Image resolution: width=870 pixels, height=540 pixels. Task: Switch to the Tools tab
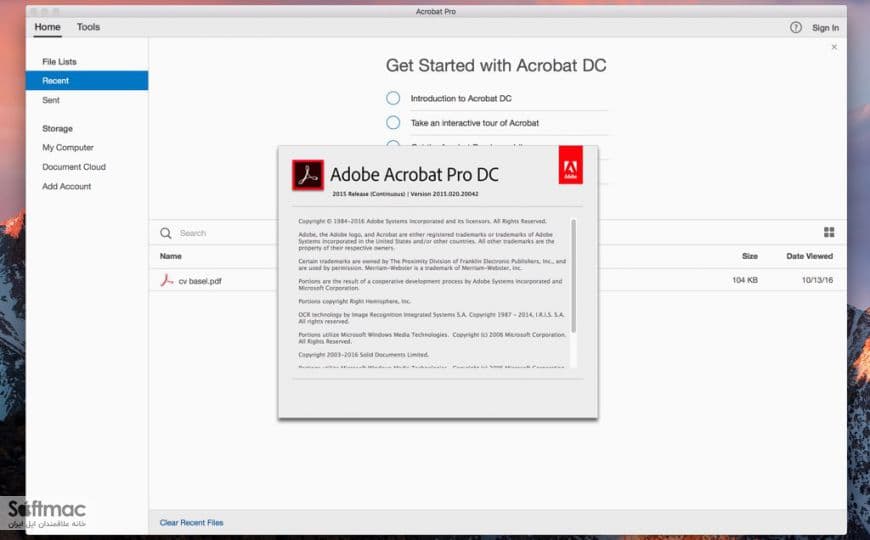[88, 27]
